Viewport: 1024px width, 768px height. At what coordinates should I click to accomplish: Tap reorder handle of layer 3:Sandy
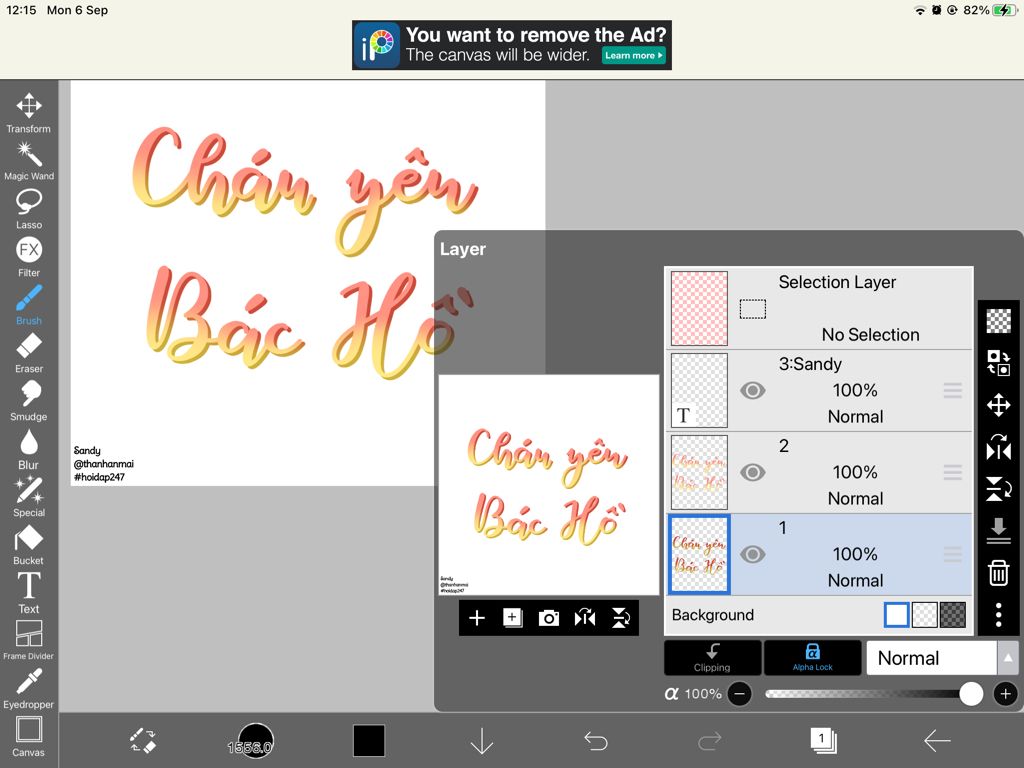pos(953,391)
